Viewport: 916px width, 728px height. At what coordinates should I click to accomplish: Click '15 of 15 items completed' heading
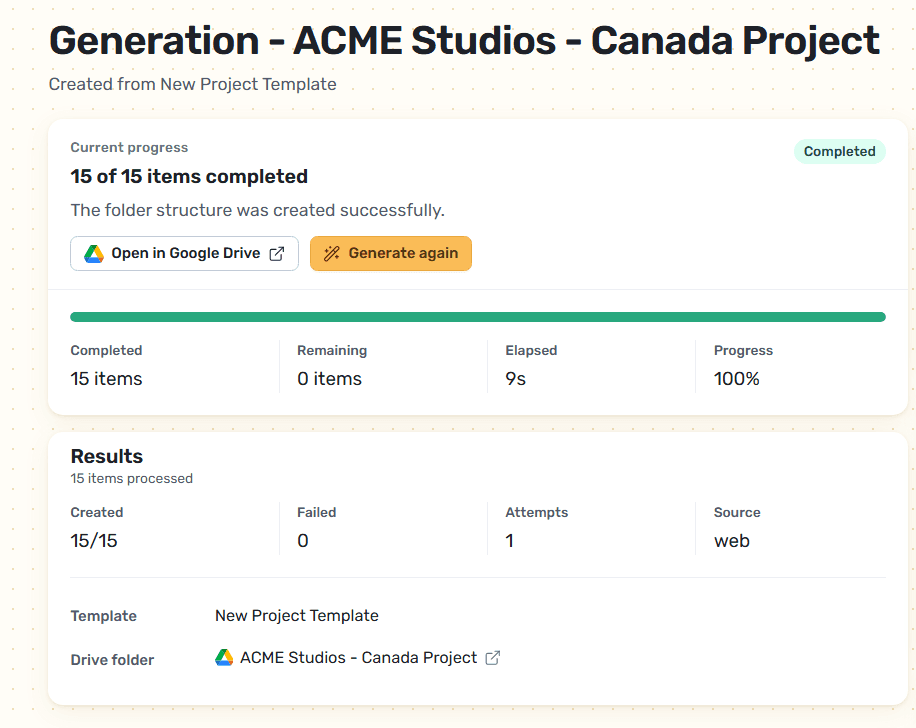(189, 176)
